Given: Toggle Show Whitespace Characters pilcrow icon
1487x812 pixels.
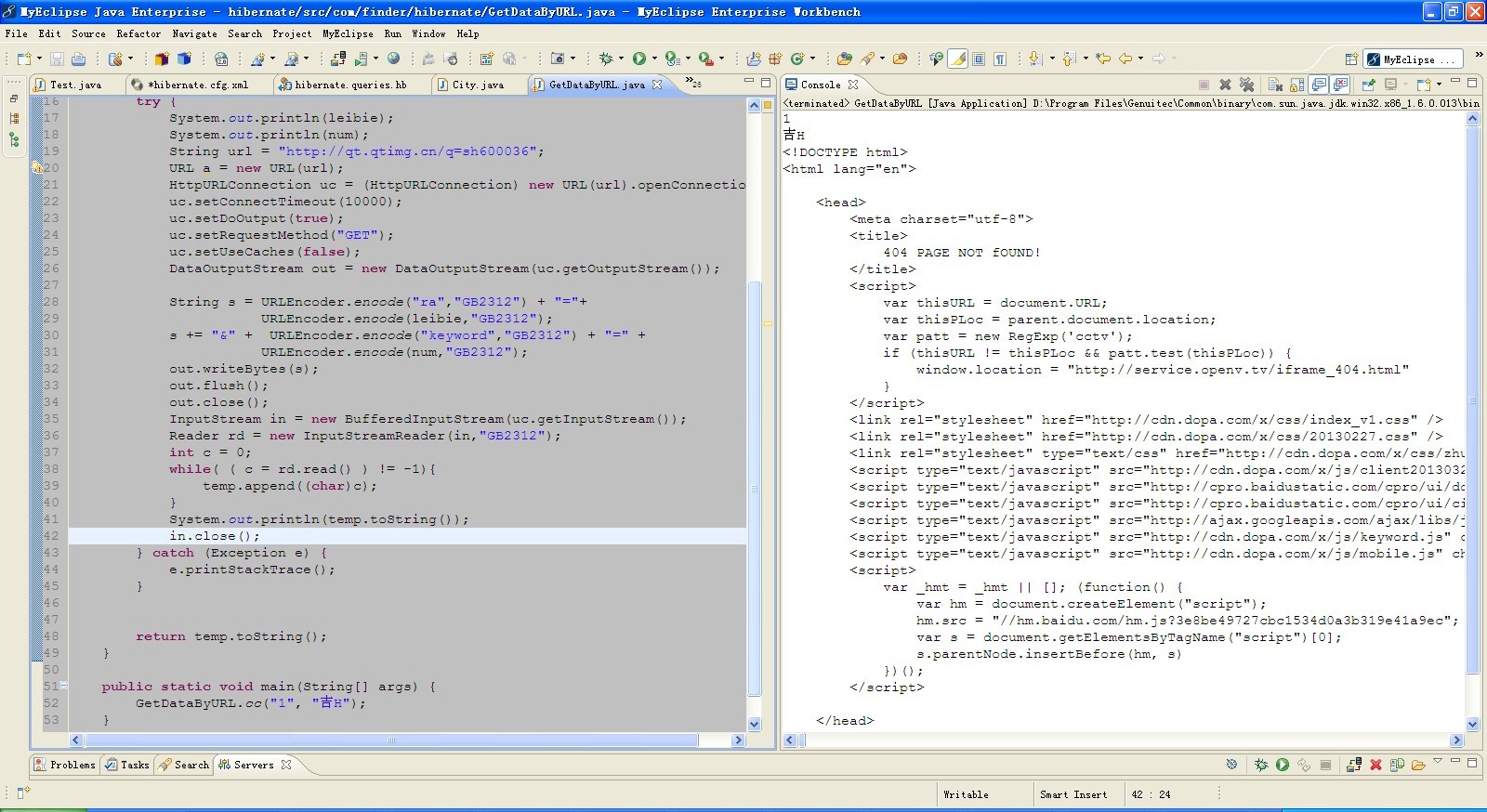Looking at the screenshot, I should (x=1000, y=59).
